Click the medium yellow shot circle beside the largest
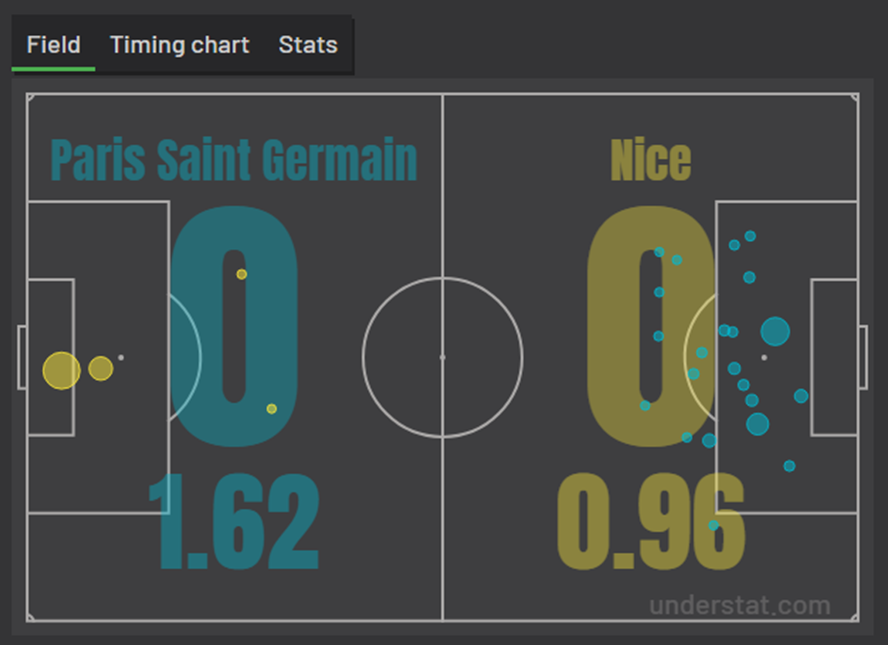Image resolution: width=888 pixels, height=645 pixels. pyautogui.click(x=101, y=369)
